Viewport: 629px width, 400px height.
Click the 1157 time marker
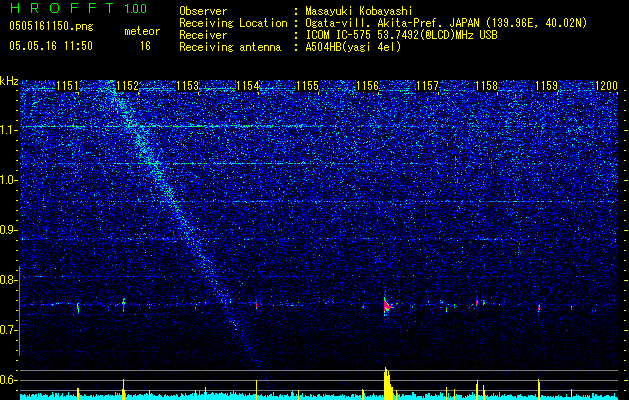click(x=427, y=86)
